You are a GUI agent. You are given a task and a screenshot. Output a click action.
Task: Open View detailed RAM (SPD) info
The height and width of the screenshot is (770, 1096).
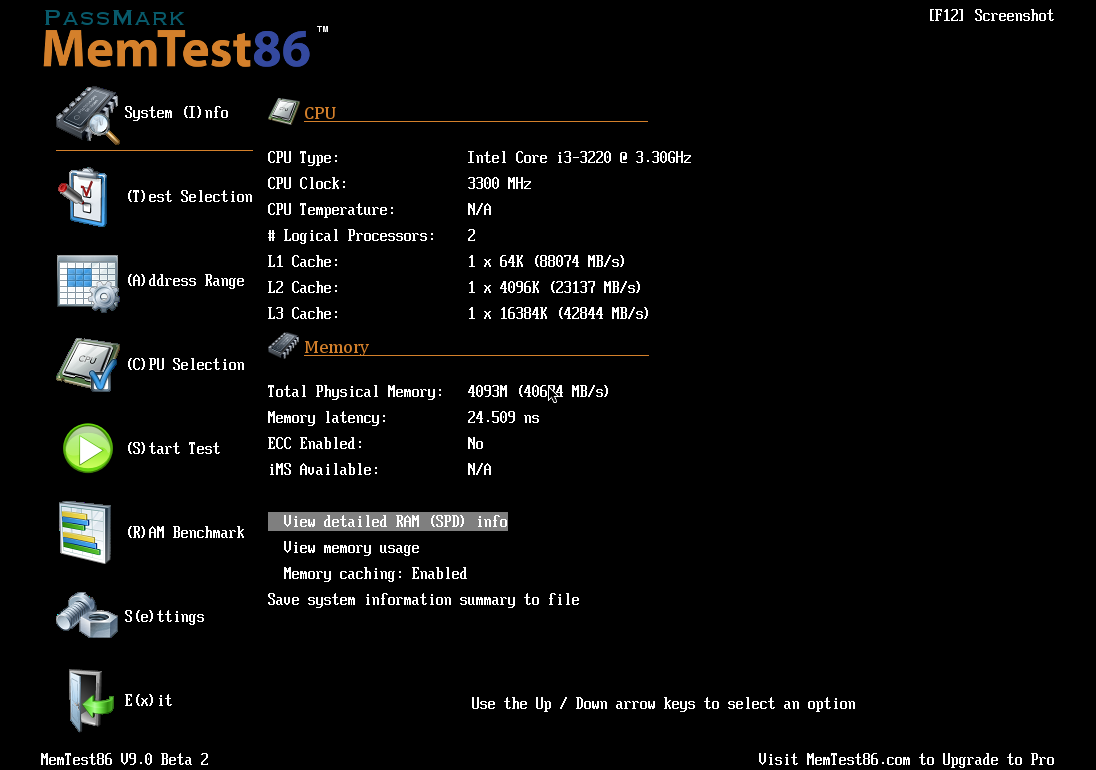388,521
